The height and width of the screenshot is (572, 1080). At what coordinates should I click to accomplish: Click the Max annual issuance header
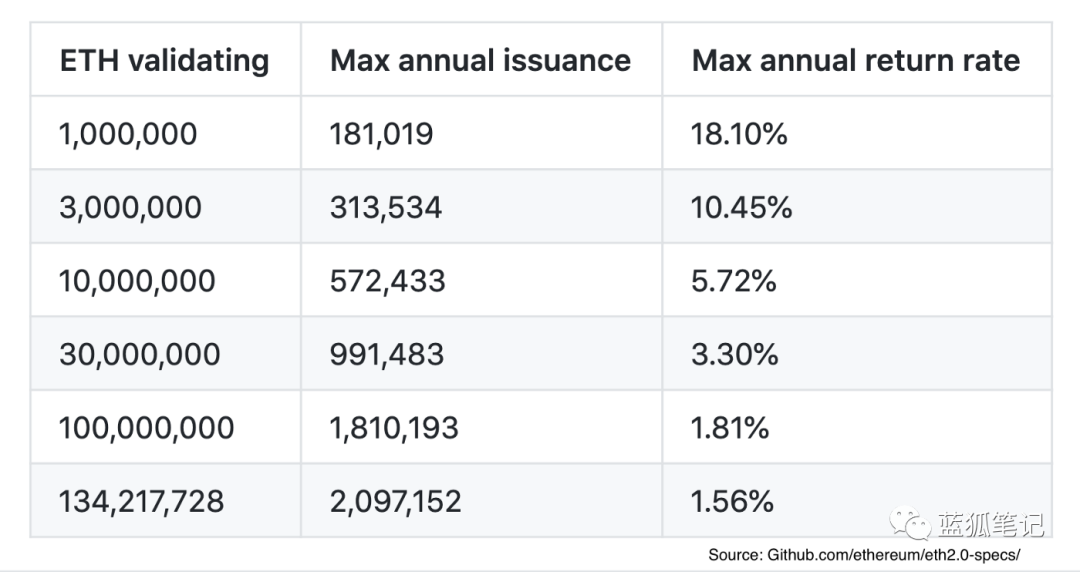pyautogui.click(x=480, y=60)
